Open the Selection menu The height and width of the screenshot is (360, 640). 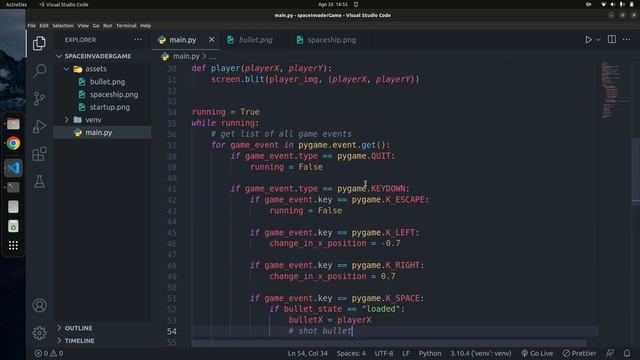tap(63, 25)
